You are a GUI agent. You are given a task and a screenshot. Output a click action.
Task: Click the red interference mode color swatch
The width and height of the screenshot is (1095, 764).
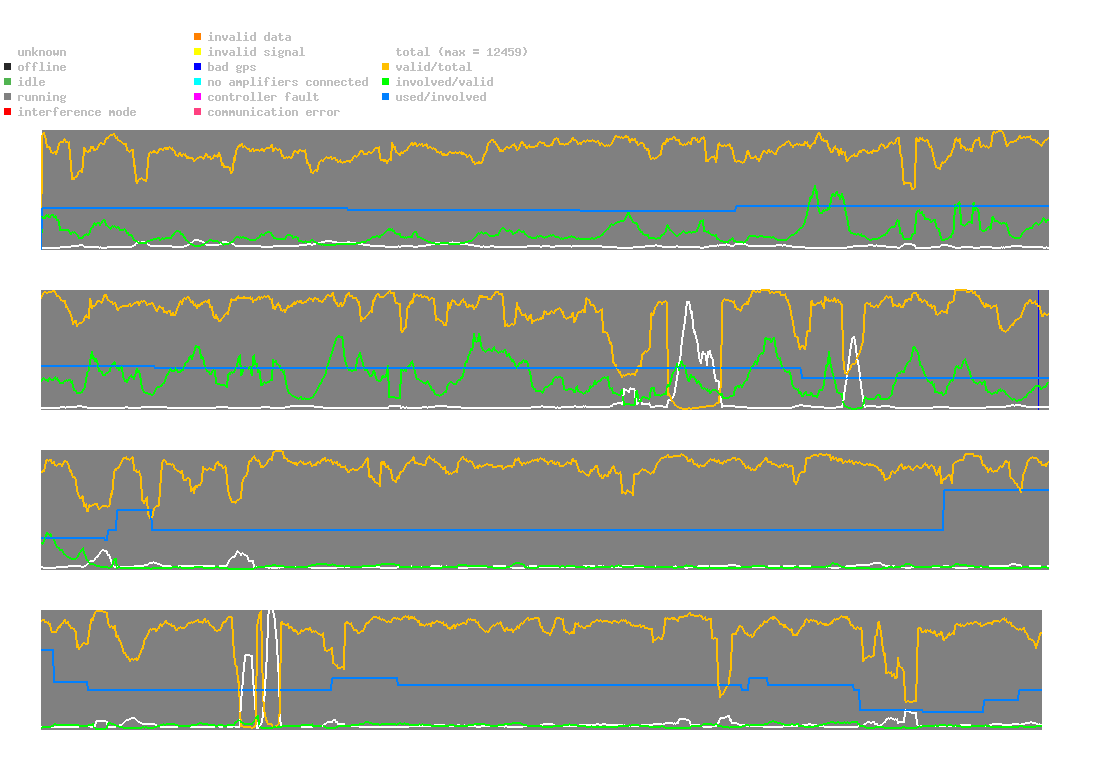coord(7,112)
